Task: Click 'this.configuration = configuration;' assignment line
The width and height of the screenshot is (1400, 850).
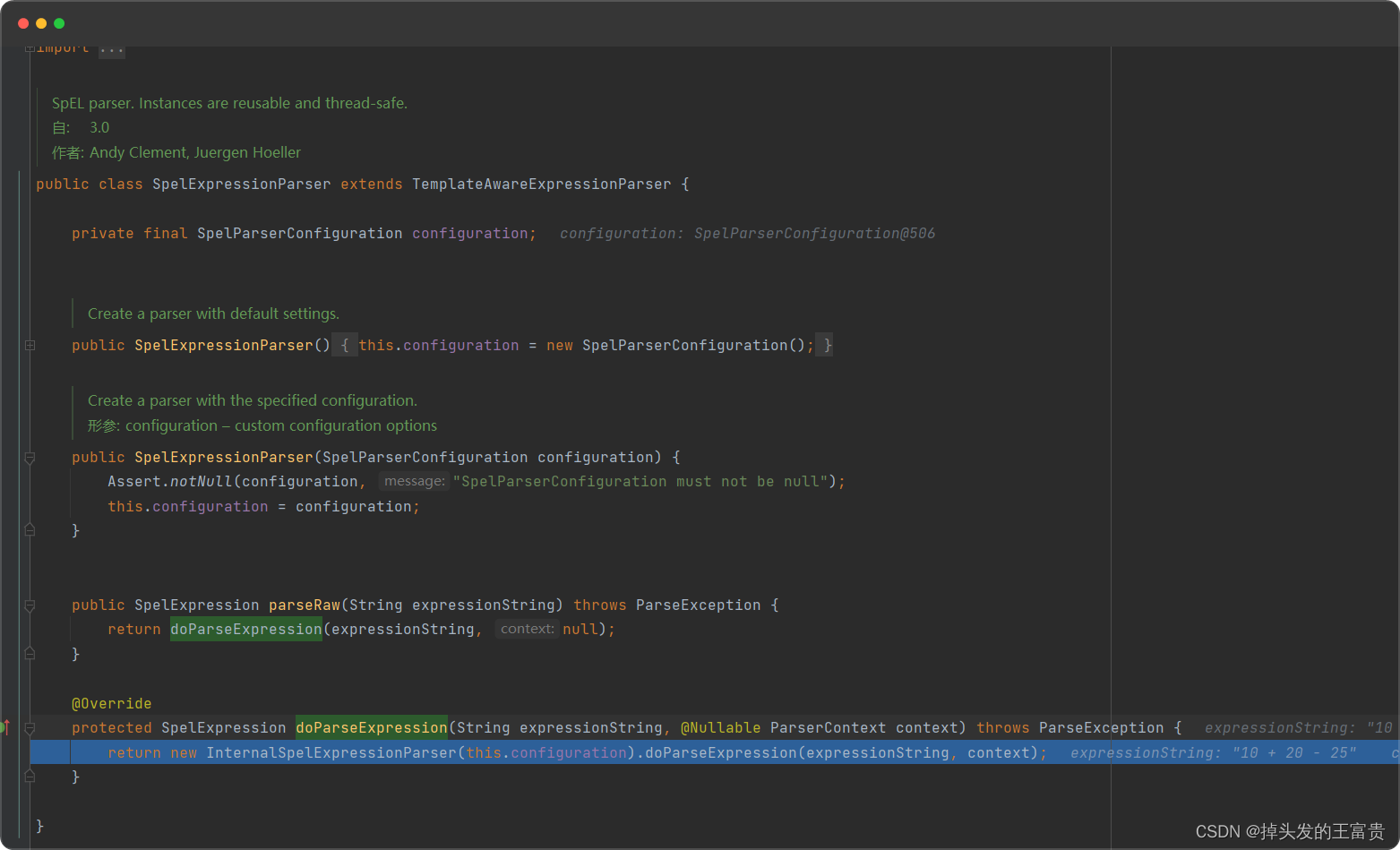Action: (264, 506)
